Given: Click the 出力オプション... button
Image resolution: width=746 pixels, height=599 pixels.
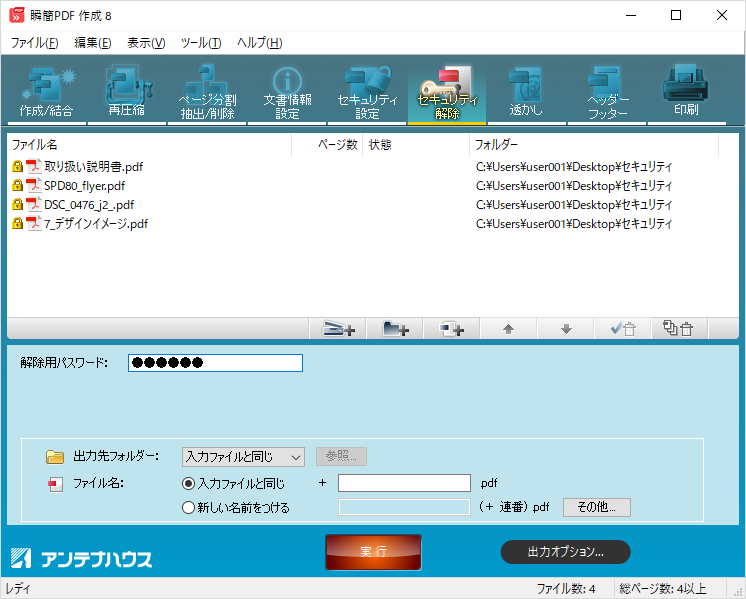Looking at the screenshot, I should 565,552.
